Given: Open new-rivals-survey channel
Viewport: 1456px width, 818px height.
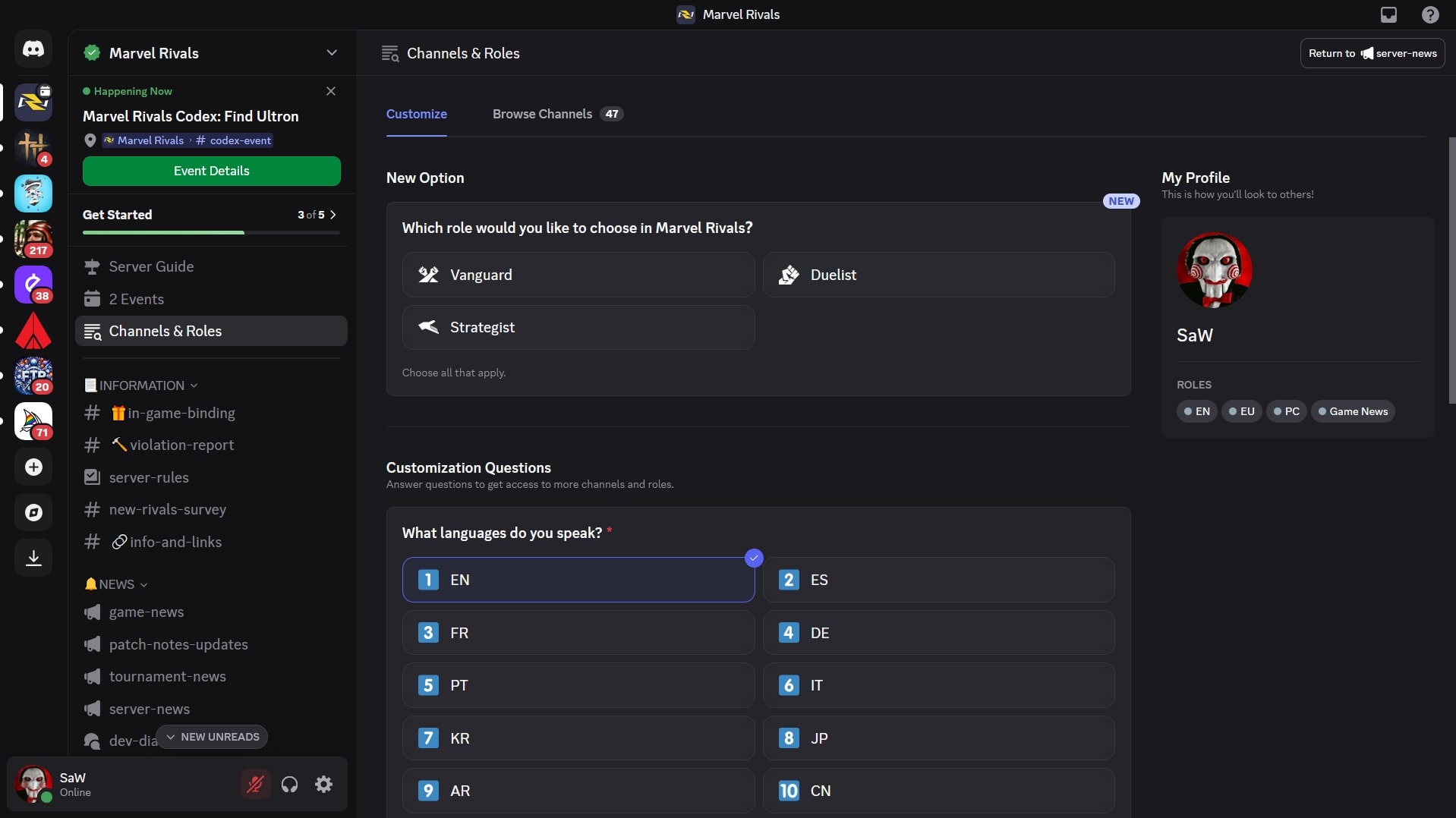Looking at the screenshot, I should pyautogui.click(x=211, y=509).
